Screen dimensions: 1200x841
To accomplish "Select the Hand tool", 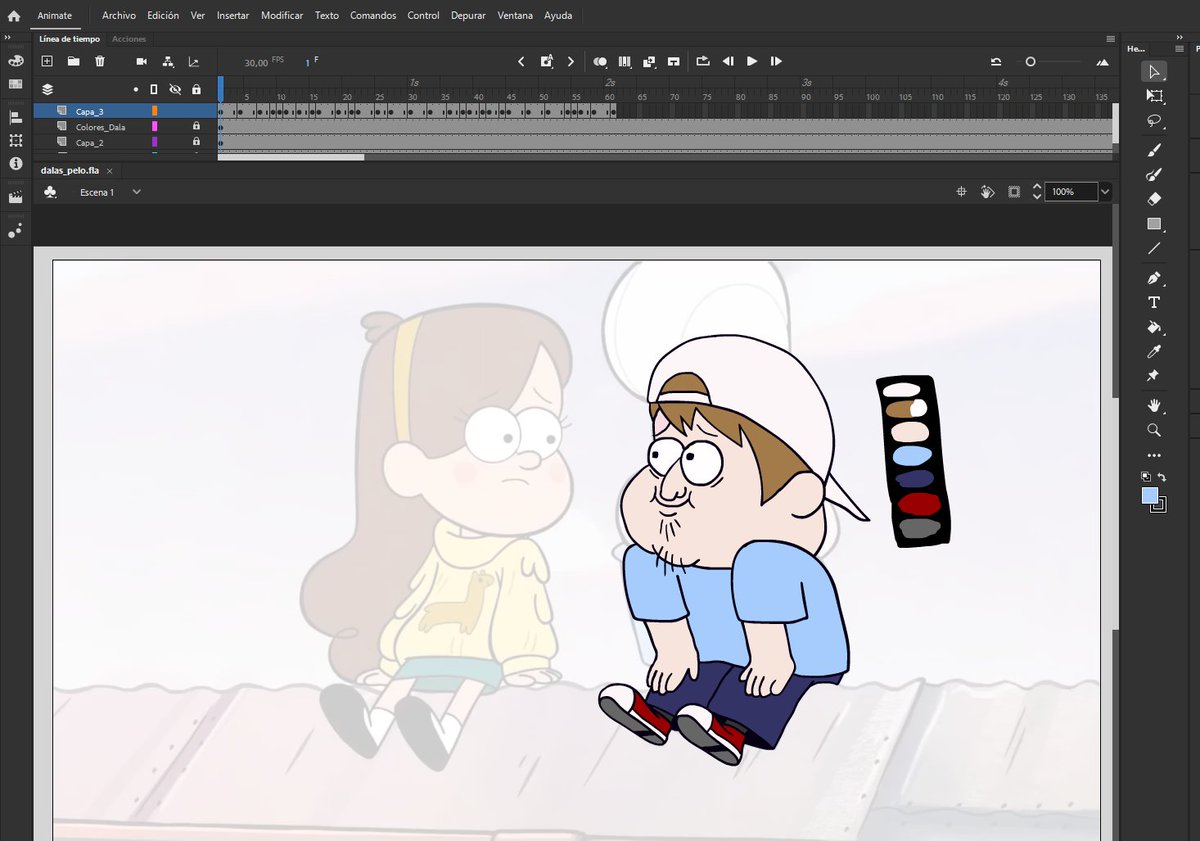I will tap(1154, 405).
